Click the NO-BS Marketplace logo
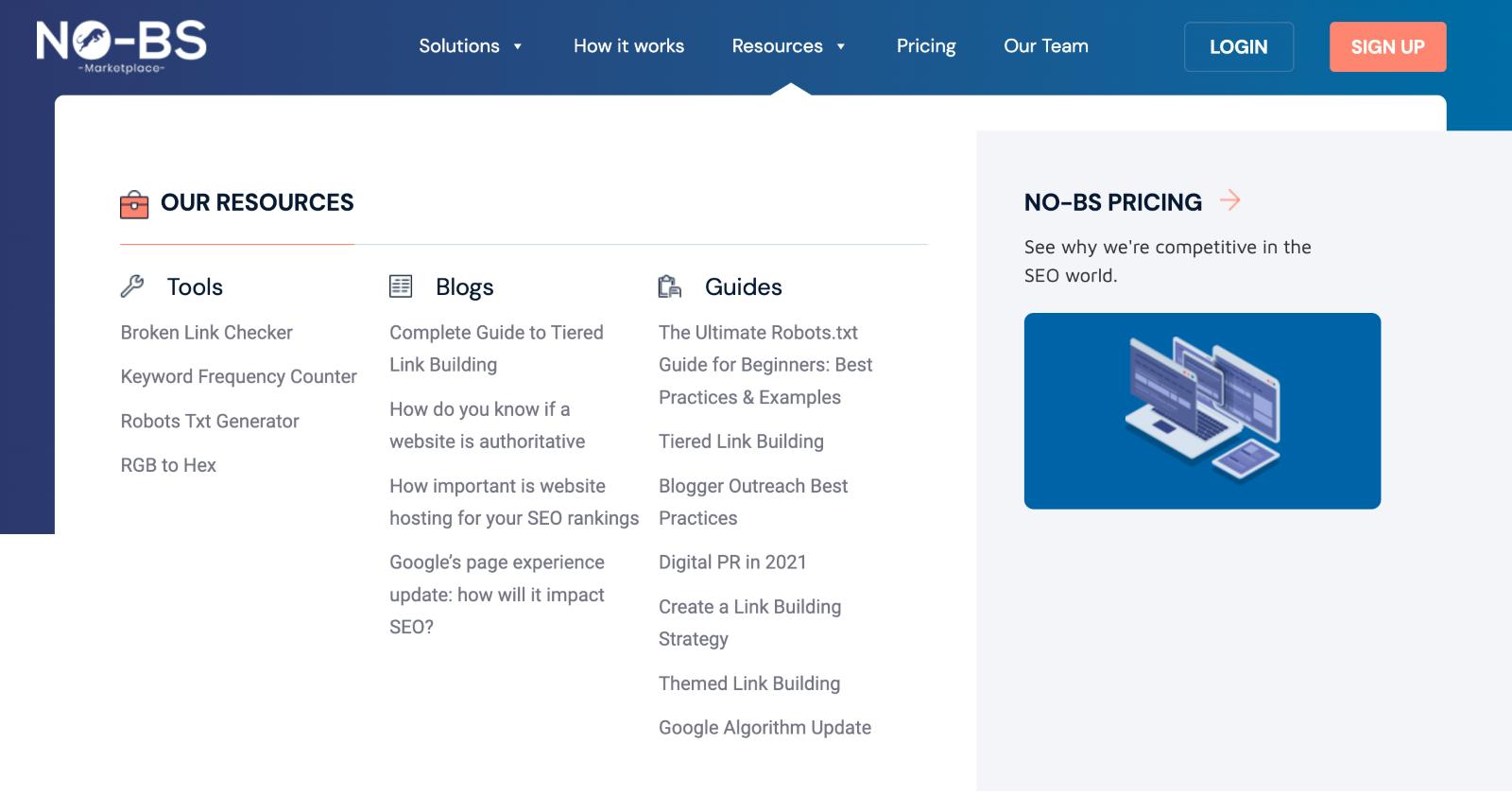Image resolution: width=1512 pixels, height=796 pixels. point(121,46)
